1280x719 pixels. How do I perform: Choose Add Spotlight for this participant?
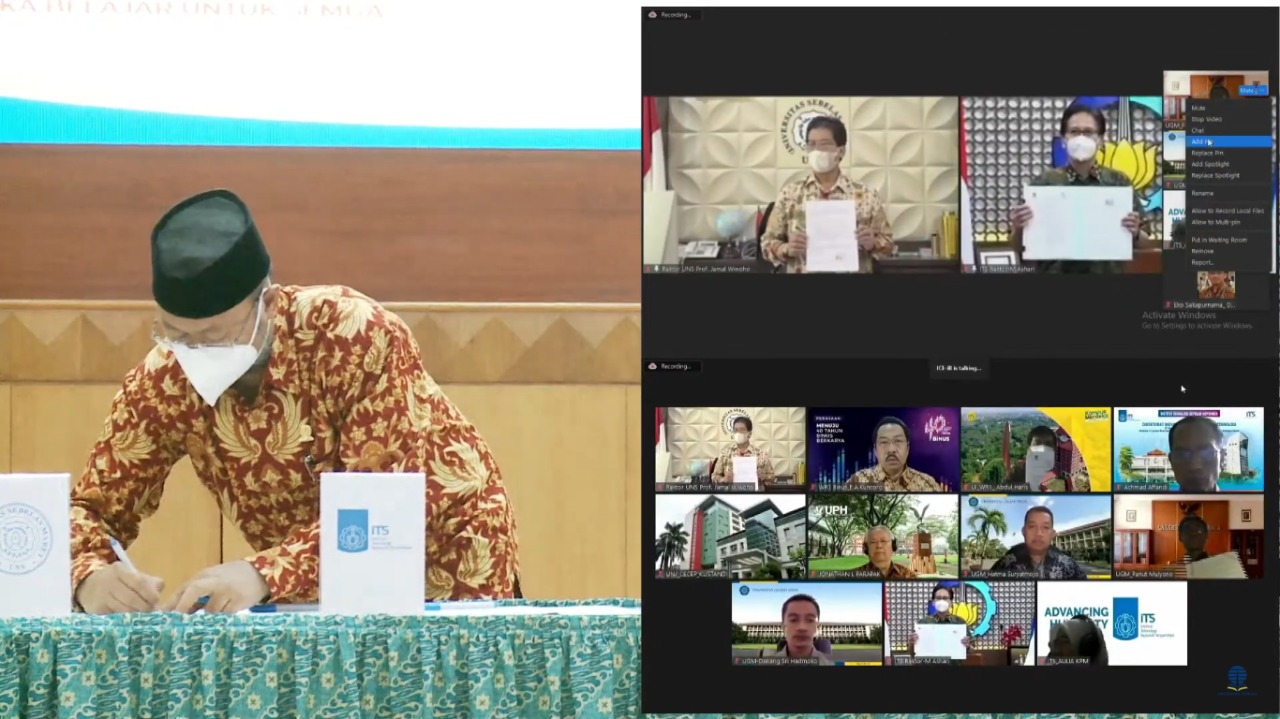point(1210,164)
